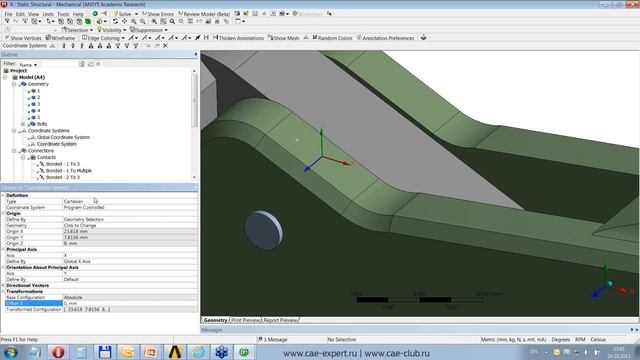Click the Type value Cartesian

(129, 201)
